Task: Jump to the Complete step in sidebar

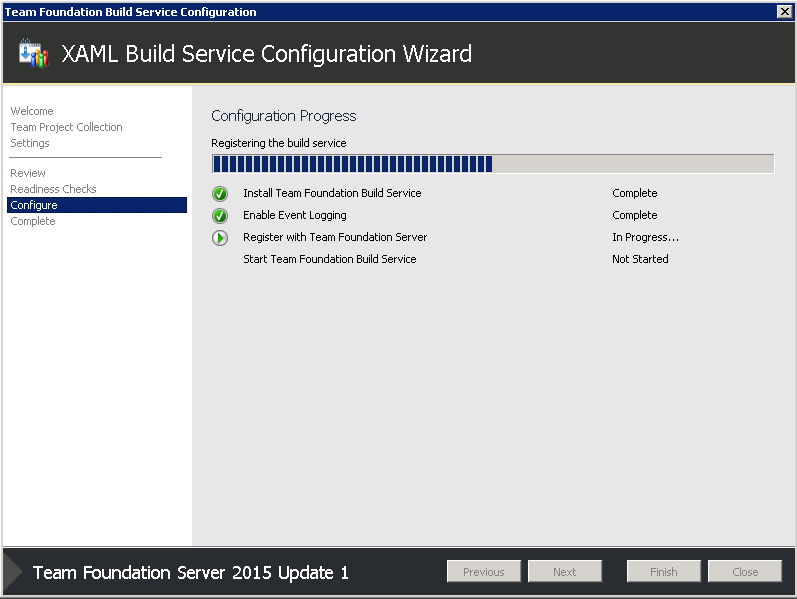Action: coord(33,221)
